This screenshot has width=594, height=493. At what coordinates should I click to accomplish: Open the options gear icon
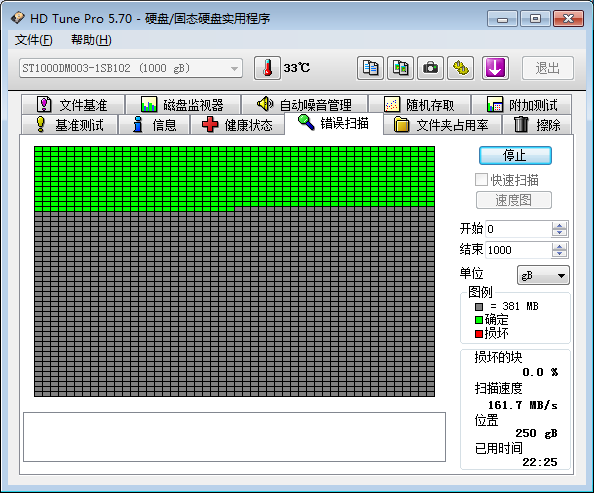click(461, 68)
